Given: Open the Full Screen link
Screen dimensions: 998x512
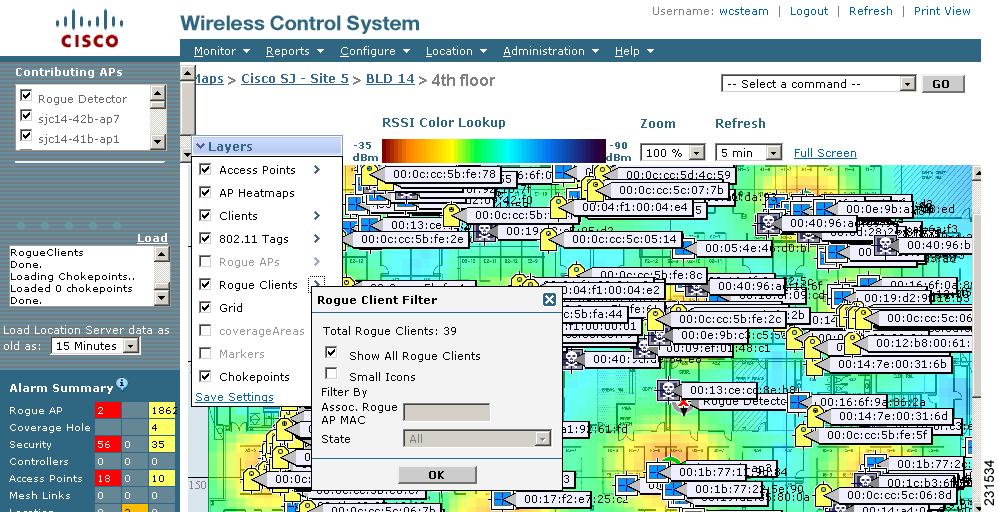Looking at the screenshot, I should (825, 153).
